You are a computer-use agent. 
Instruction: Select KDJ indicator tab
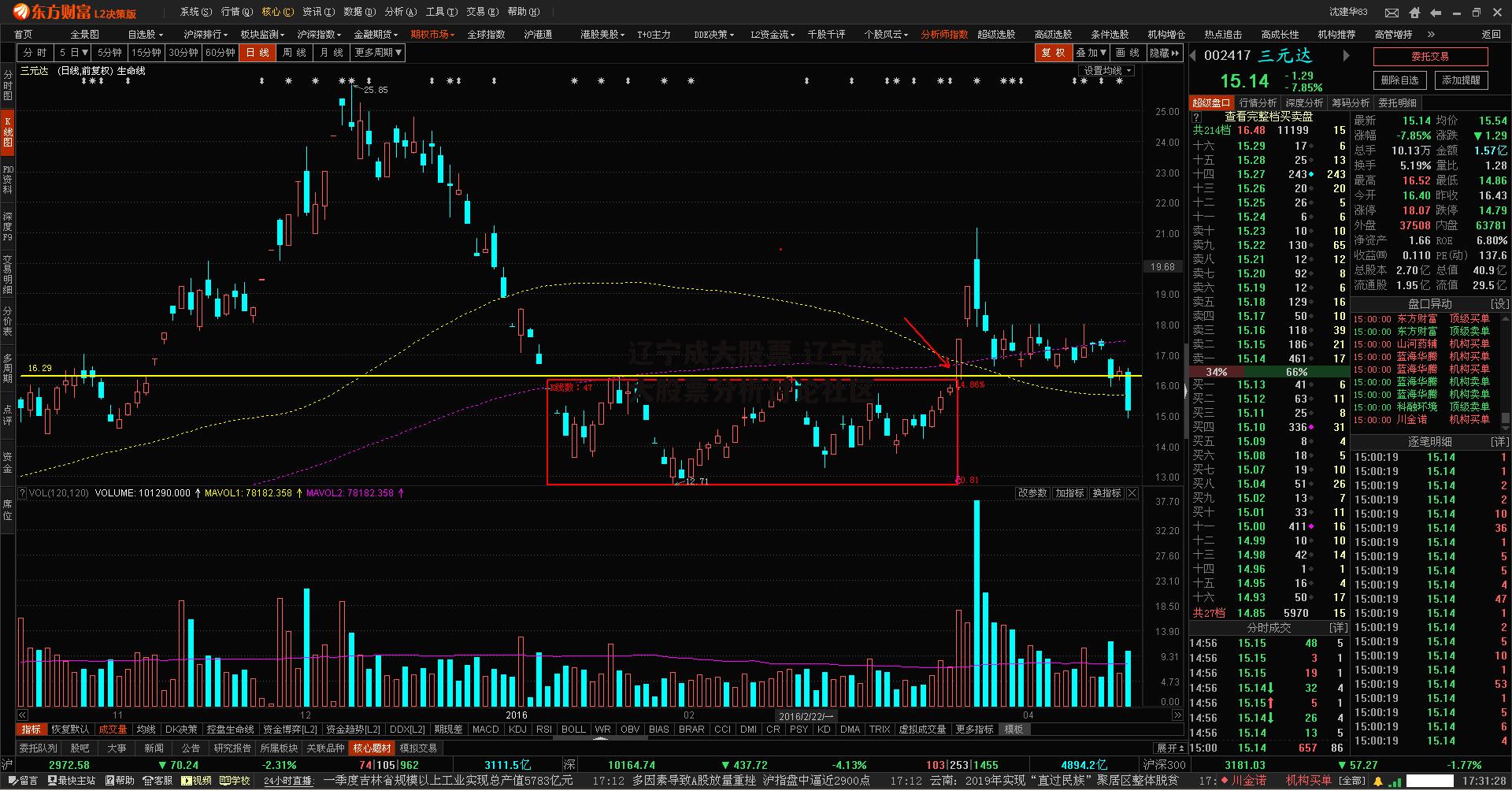(517, 730)
